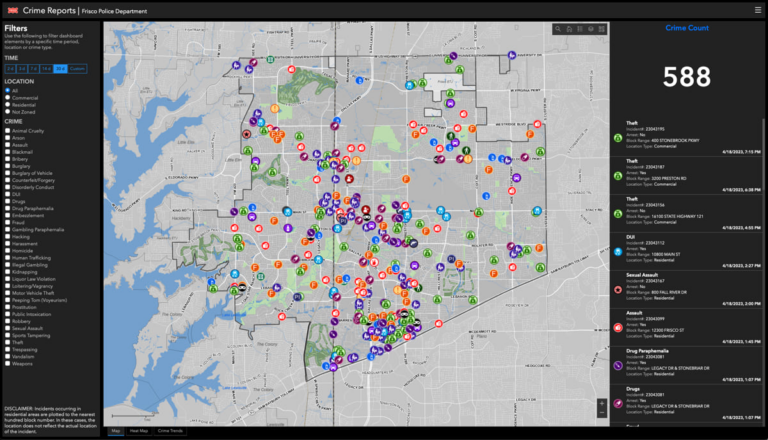Set time filter to 3 d

coord(22,69)
